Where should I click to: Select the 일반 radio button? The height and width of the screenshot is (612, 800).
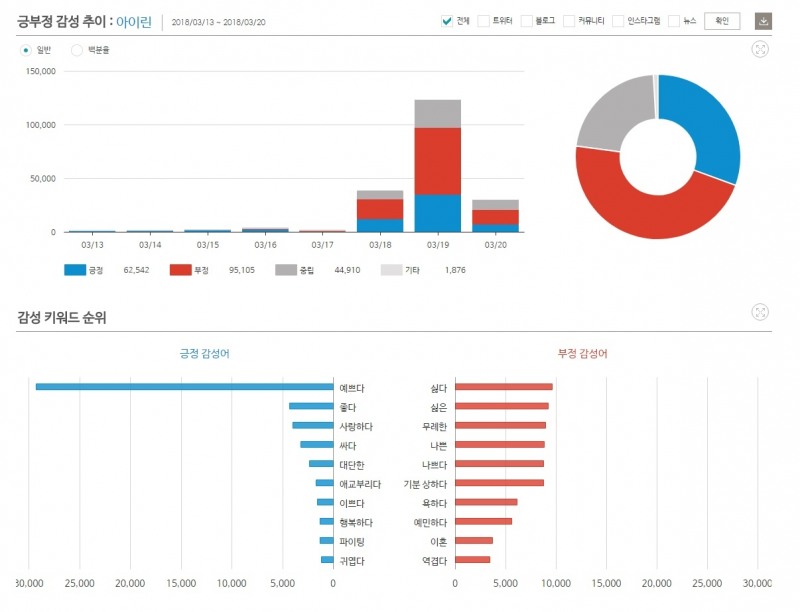[26, 49]
